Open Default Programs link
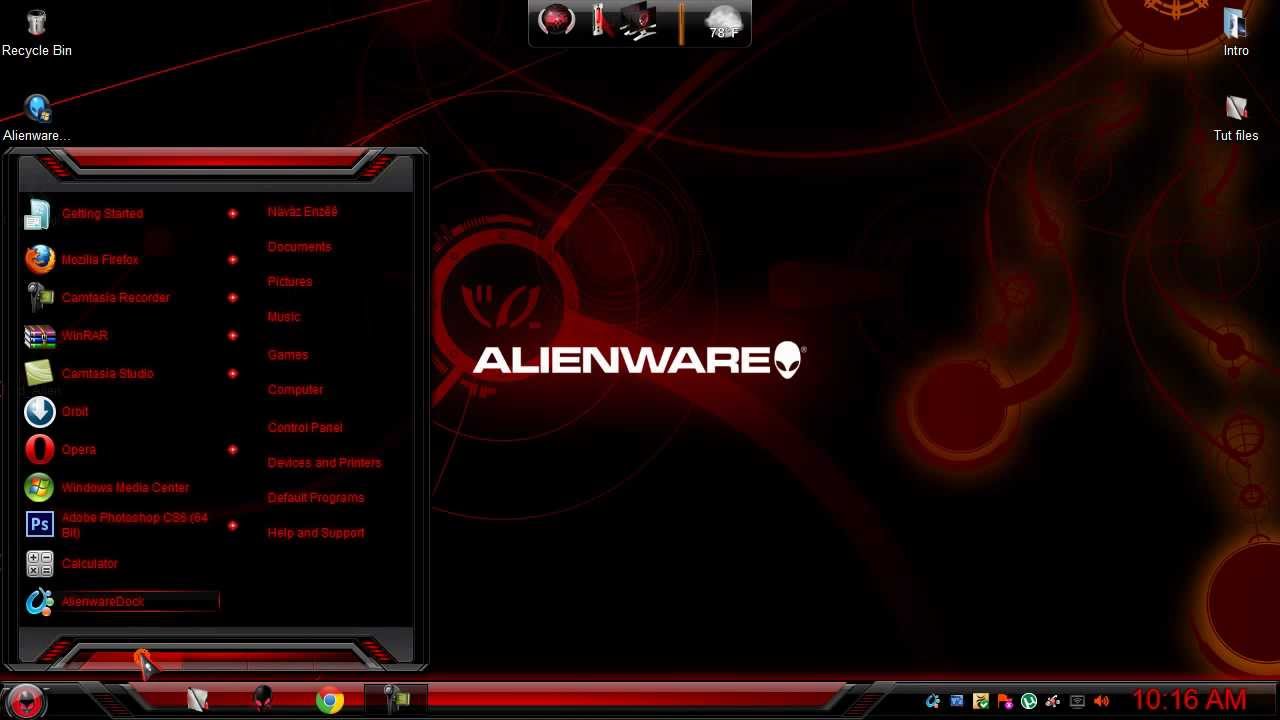This screenshot has height=720, width=1280. point(316,498)
